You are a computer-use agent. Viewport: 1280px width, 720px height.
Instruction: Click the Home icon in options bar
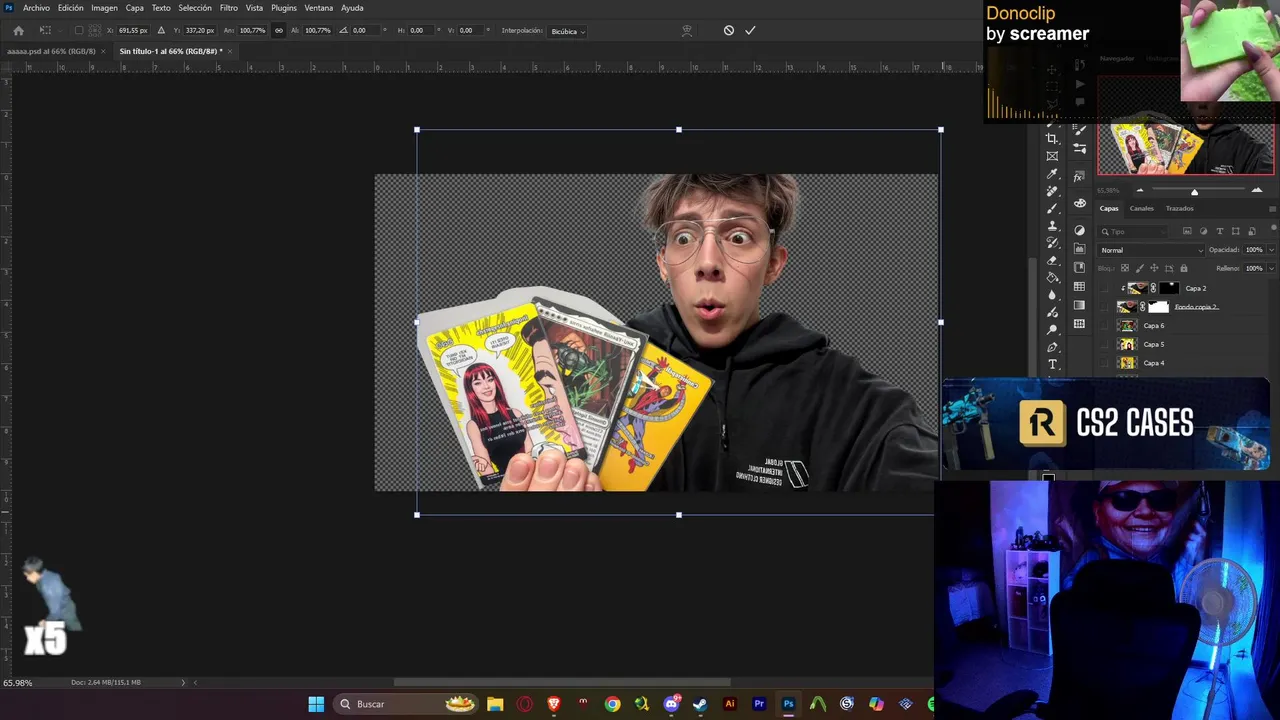(x=18, y=31)
